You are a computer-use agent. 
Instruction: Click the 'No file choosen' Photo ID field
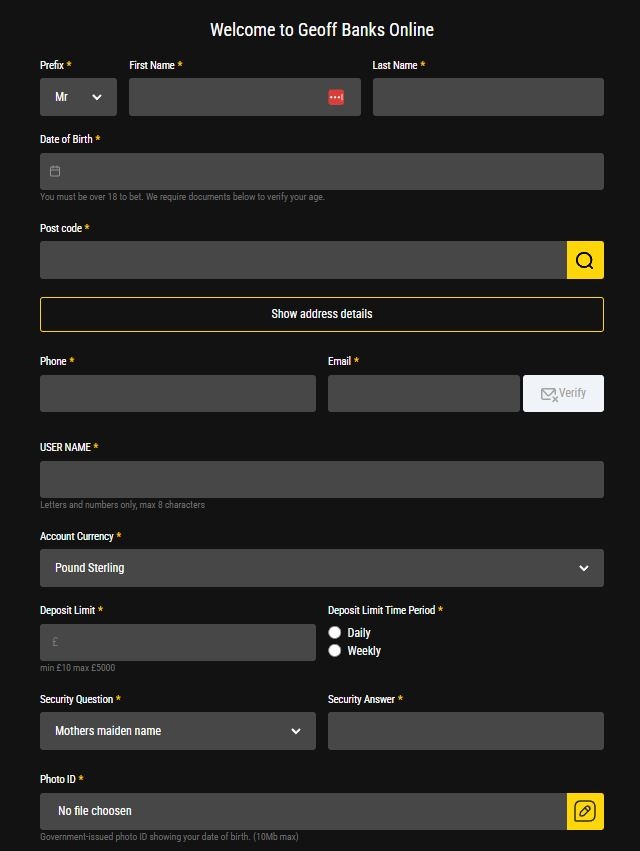coord(303,811)
